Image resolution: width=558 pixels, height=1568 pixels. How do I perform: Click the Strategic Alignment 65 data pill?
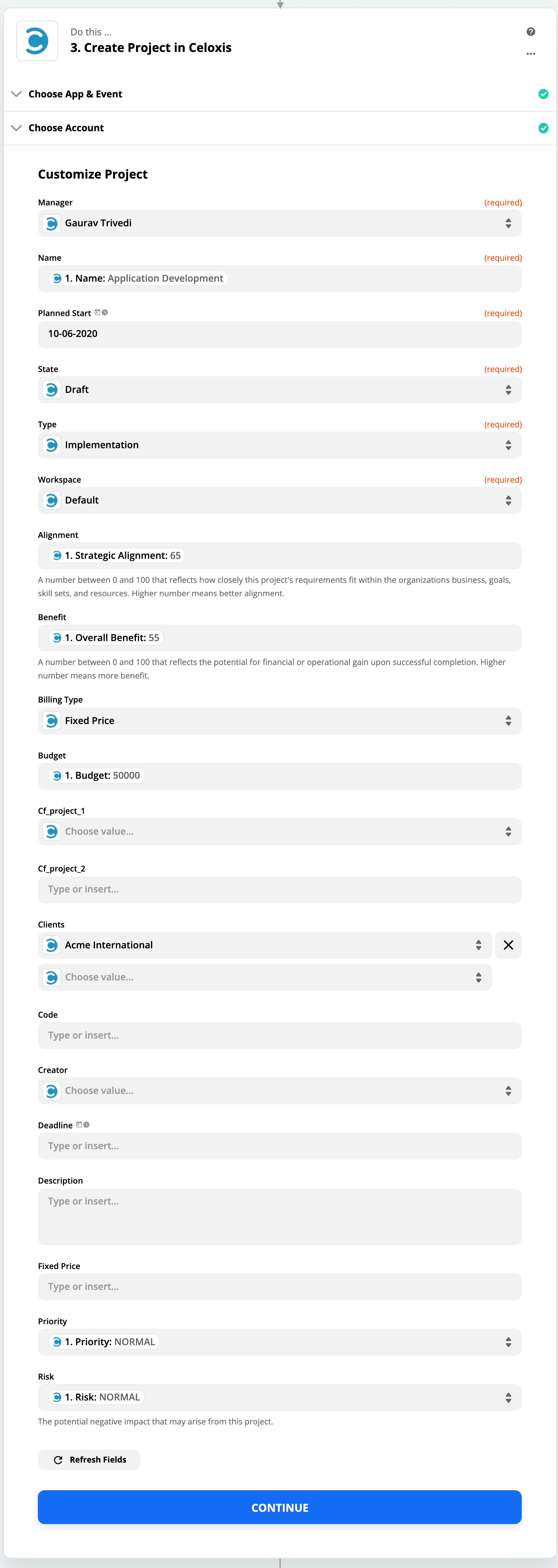tap(117, 555)
